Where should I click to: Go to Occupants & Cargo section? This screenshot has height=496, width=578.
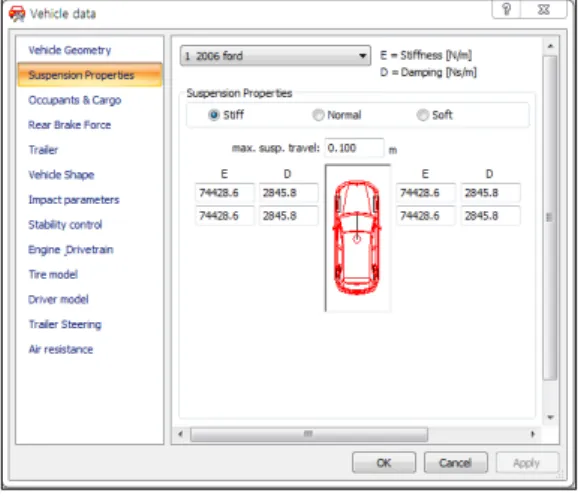(74, 100)
